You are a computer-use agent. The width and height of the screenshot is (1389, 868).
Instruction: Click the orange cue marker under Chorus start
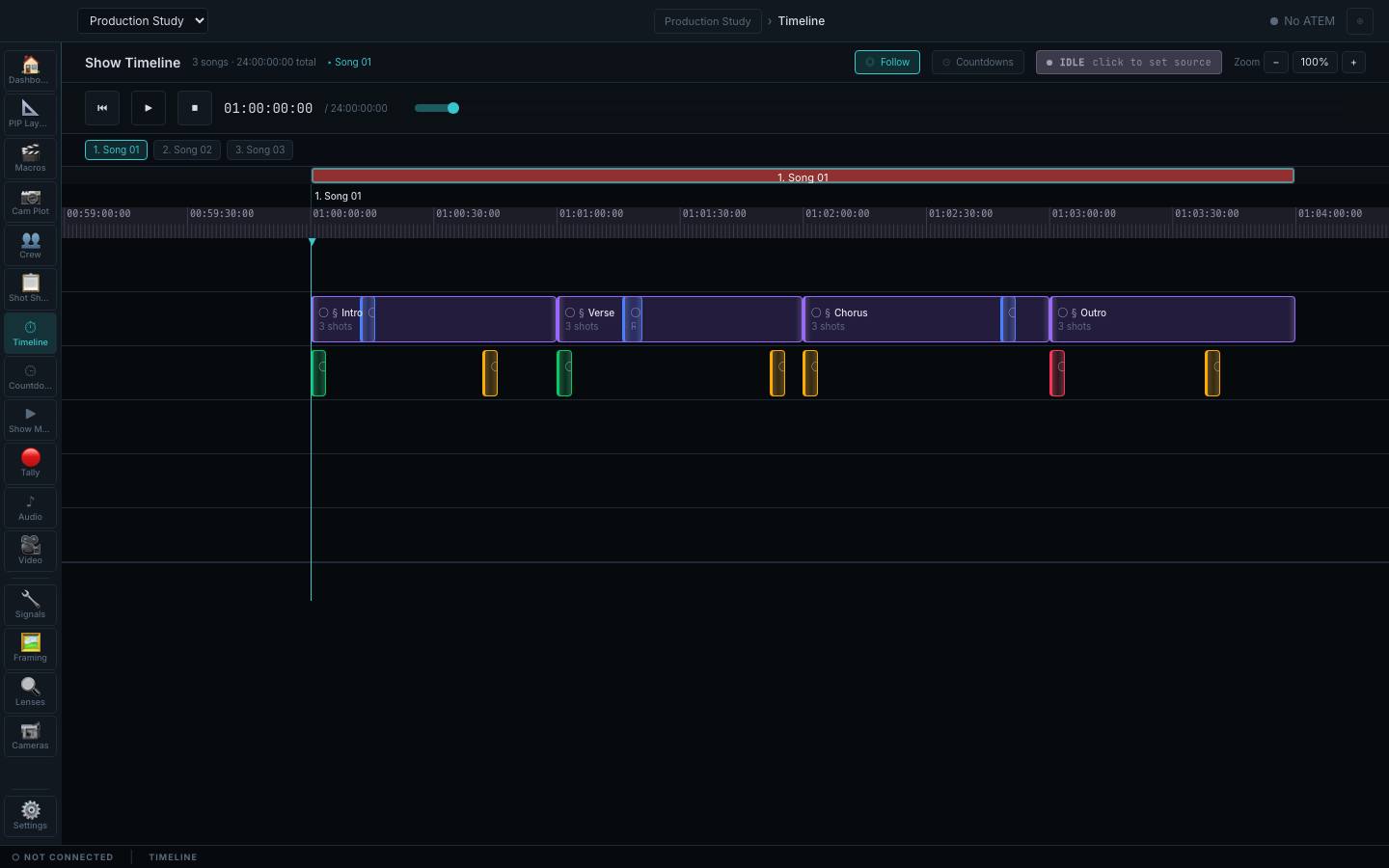(x=810, y=373)
